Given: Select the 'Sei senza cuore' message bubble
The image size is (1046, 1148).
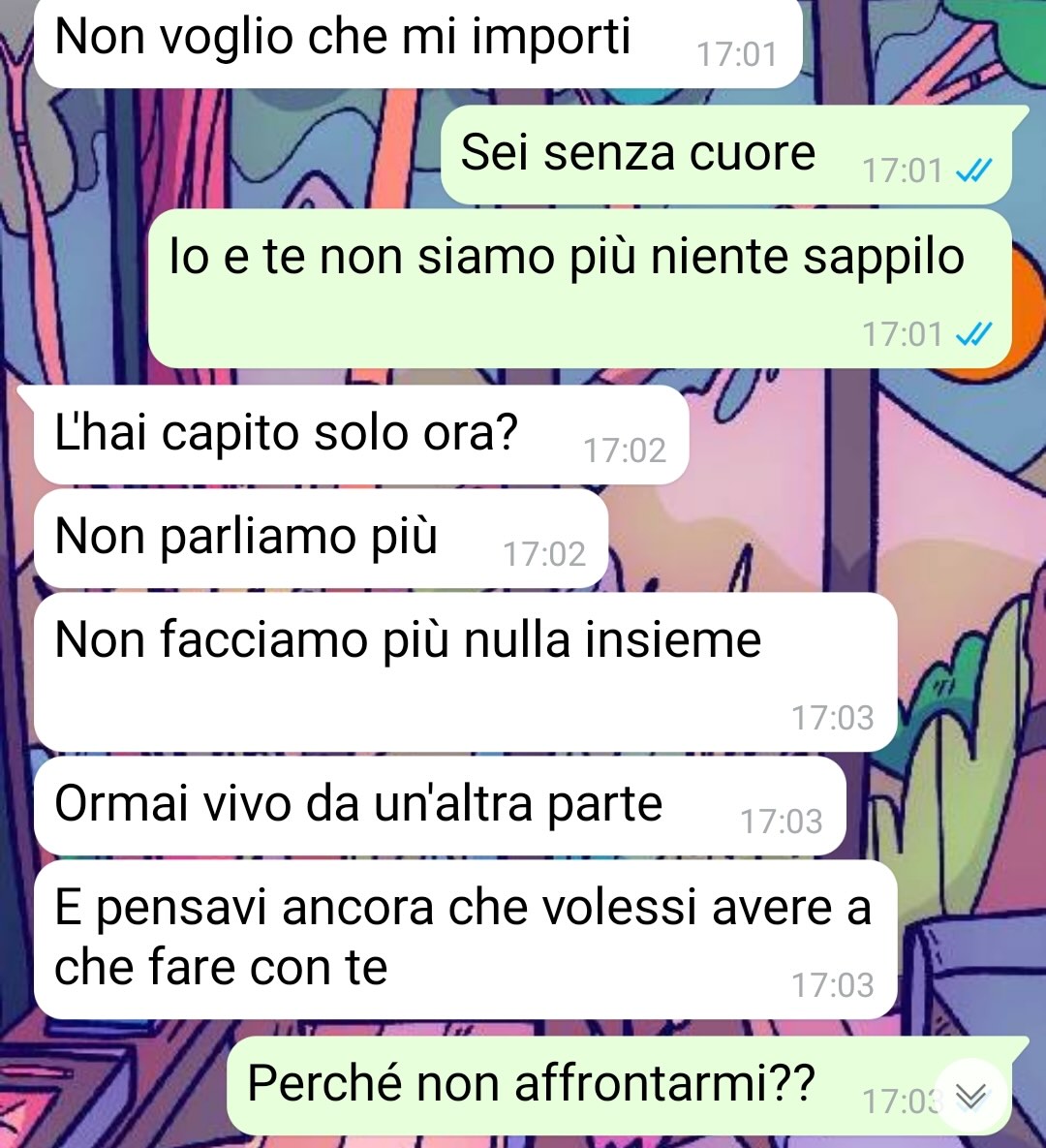Looking at the screenshot, I should tap(726, 154).
